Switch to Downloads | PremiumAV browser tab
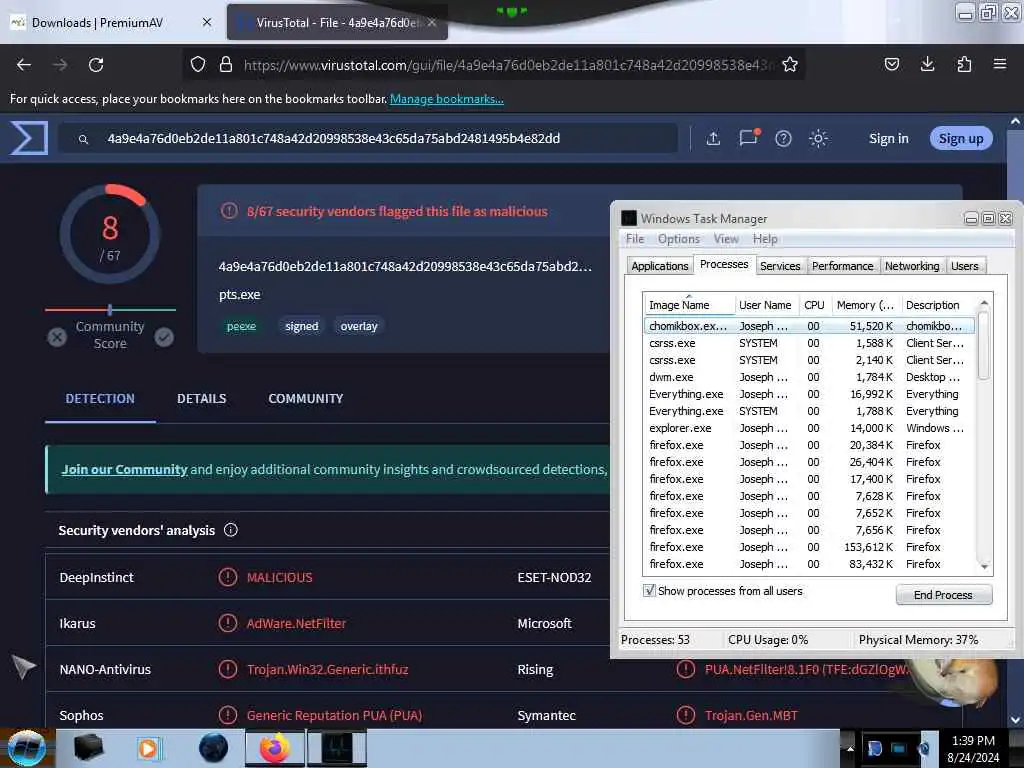 pos(98,23)
